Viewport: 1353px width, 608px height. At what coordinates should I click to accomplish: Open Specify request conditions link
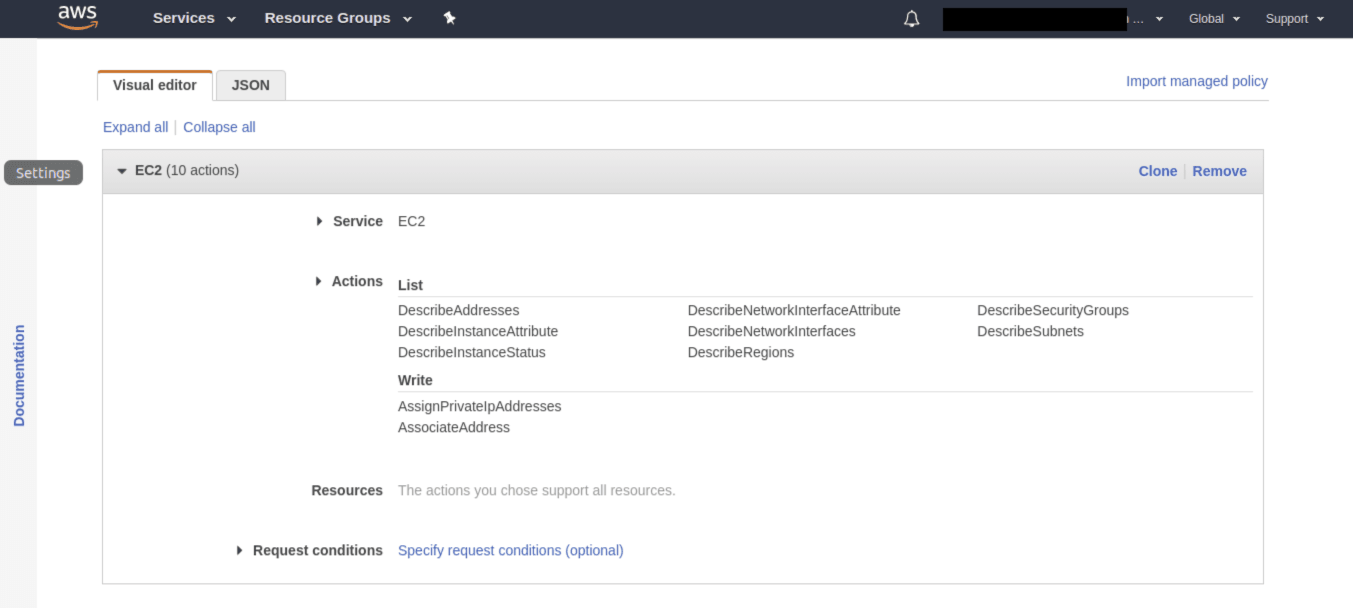[510, 550]
